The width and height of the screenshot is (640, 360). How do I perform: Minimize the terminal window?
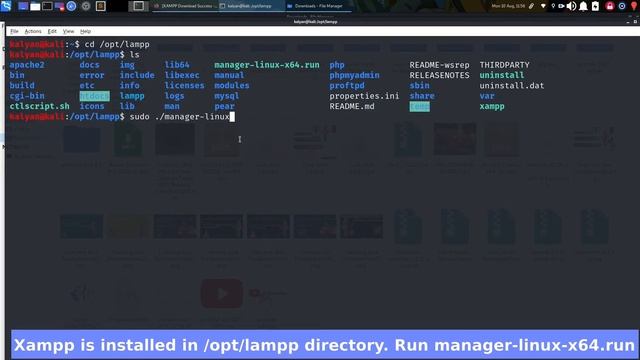click(x=628, y=22)
